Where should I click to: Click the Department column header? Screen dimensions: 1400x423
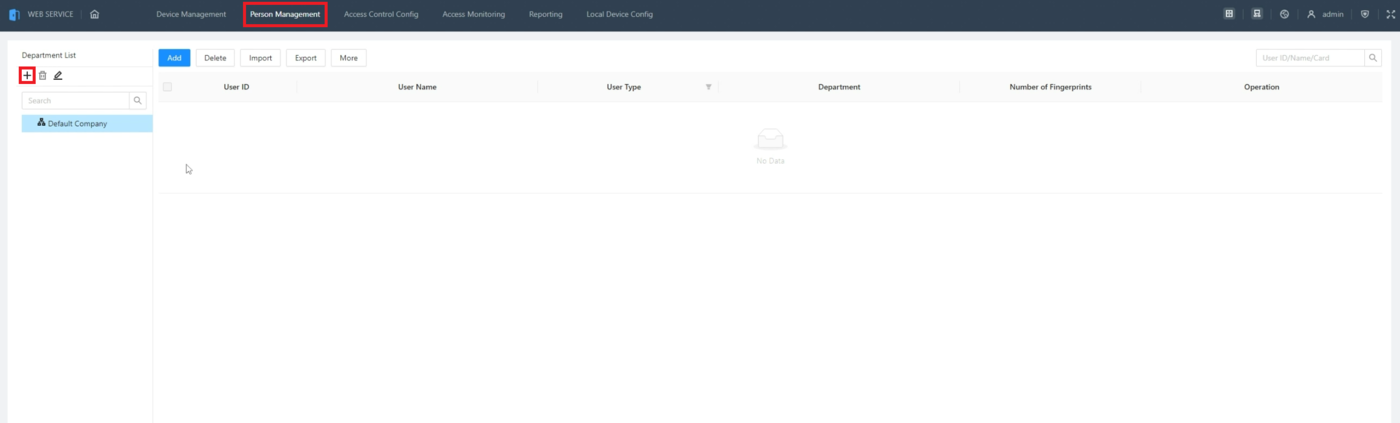coord(839,87)
